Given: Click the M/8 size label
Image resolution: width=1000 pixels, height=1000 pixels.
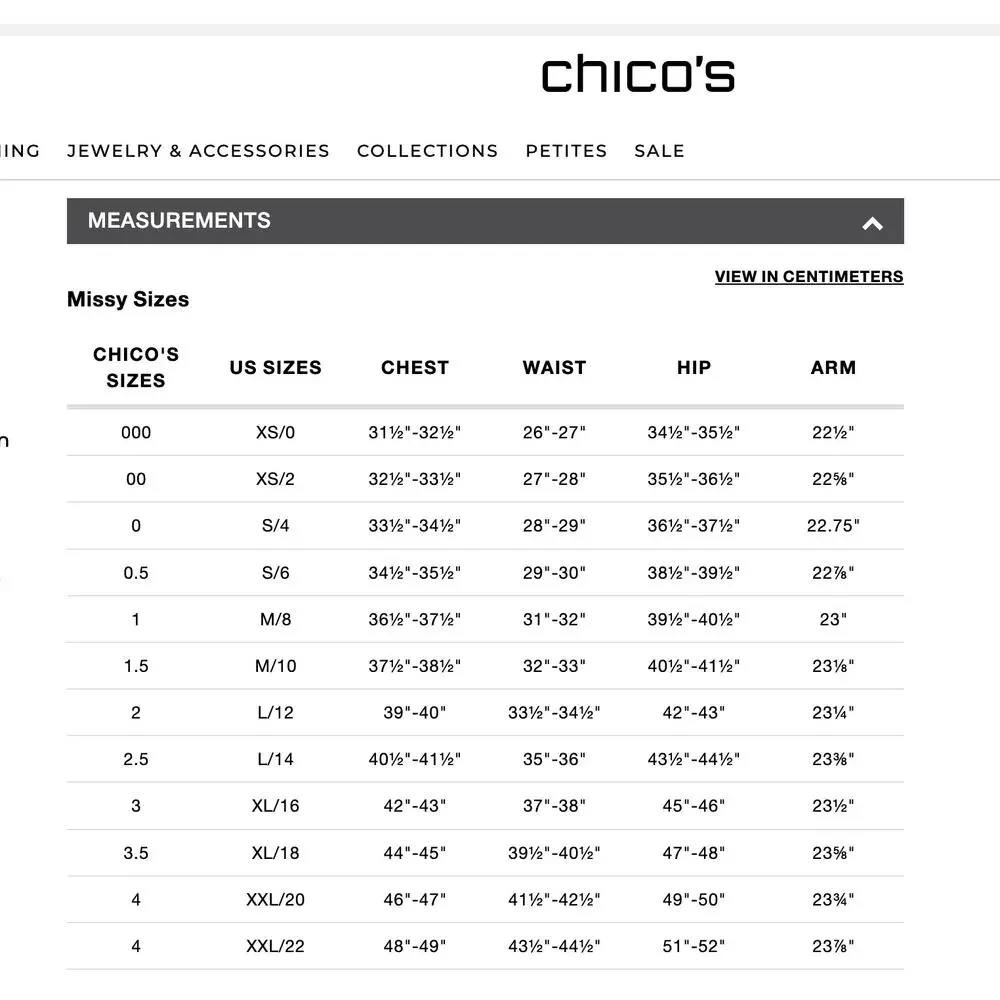Looking at the screenshot, I should pyautogui.click(x=275, y=619).
